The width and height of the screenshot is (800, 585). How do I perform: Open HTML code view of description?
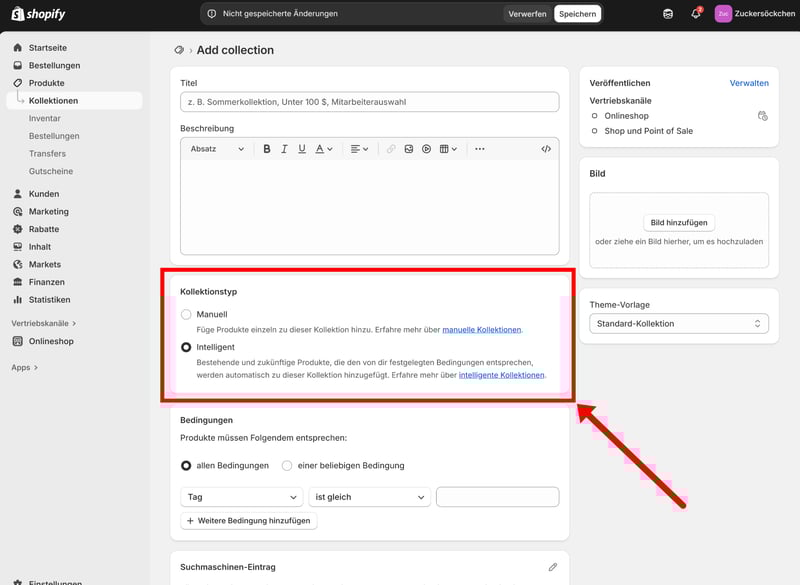click(x=545, y=149)
